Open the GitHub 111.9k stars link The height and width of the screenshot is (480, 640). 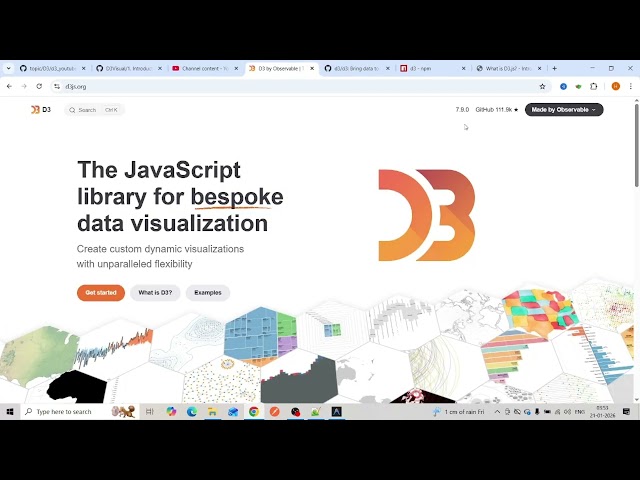tap(497, 109)
